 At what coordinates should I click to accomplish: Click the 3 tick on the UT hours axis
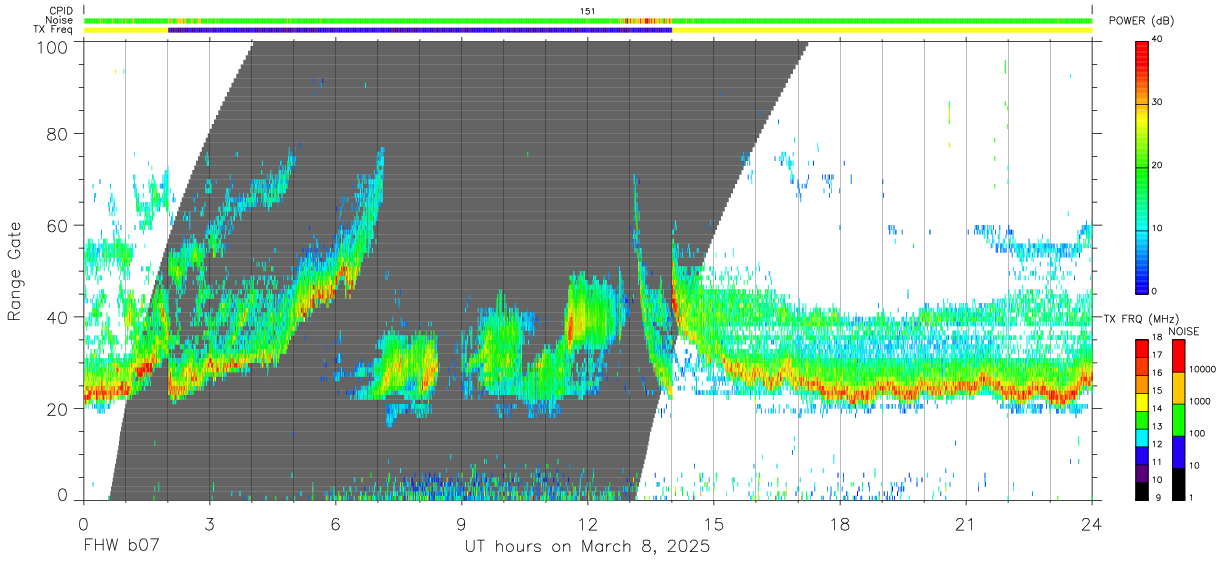click(209, 523)
